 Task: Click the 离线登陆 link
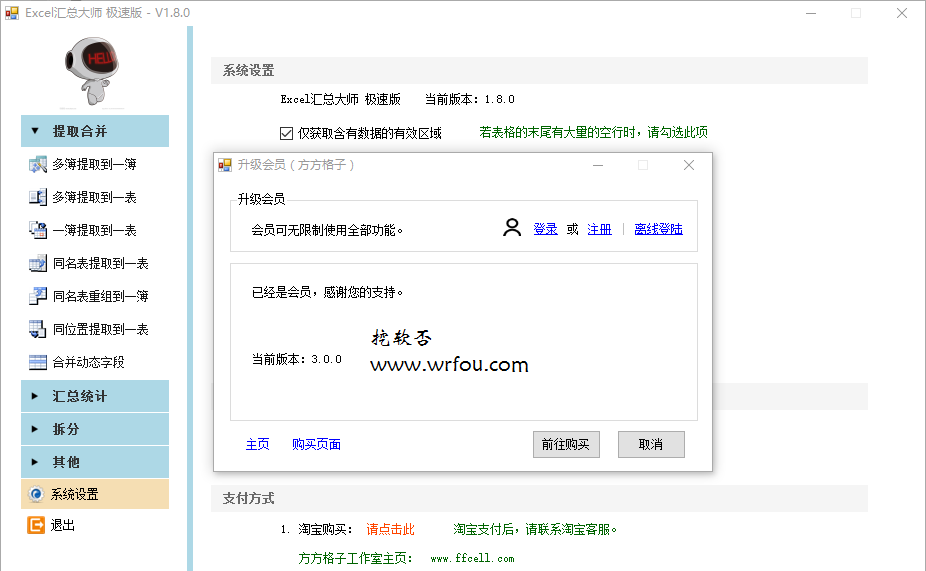(658, 229)
